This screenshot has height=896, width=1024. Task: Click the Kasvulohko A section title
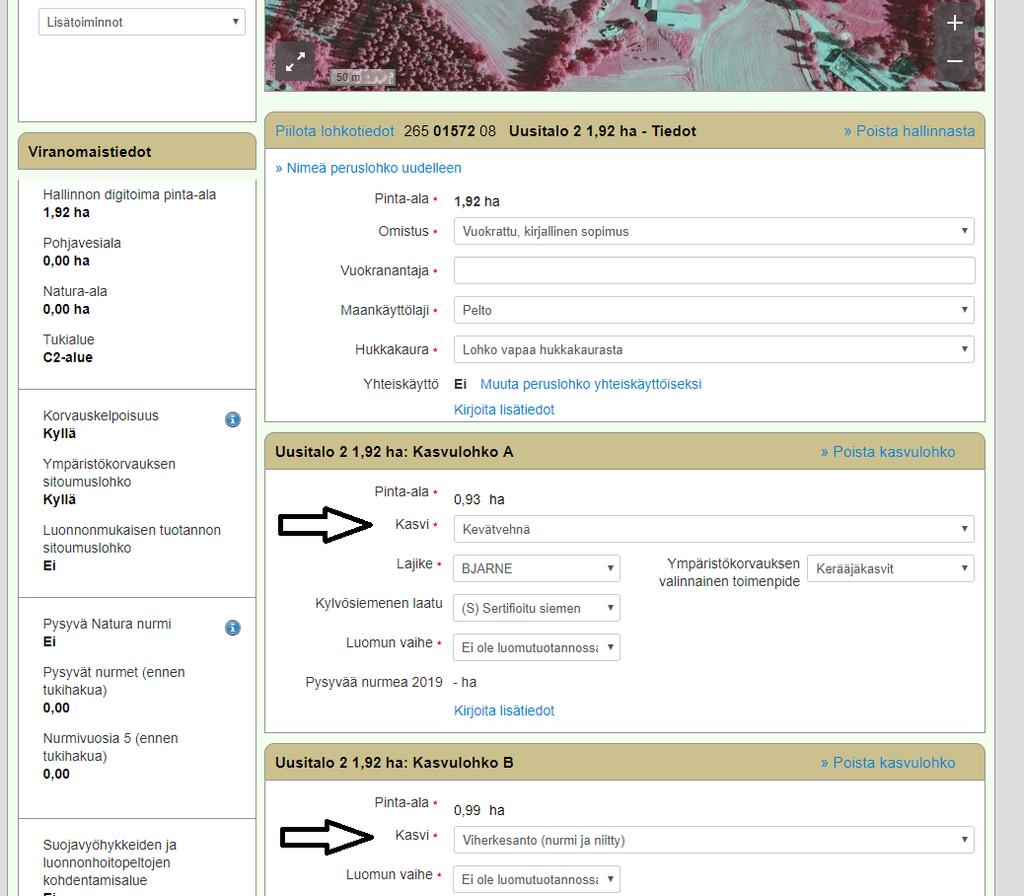point(394,452)
